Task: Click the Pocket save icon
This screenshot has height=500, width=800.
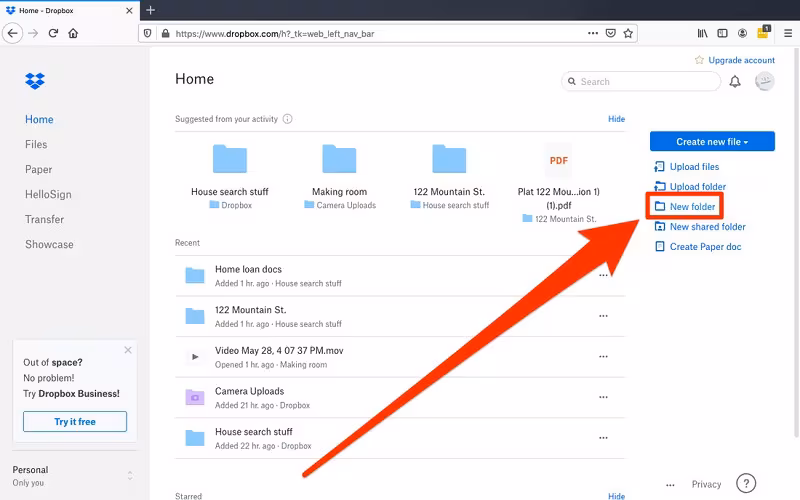Action: [610, 33]
